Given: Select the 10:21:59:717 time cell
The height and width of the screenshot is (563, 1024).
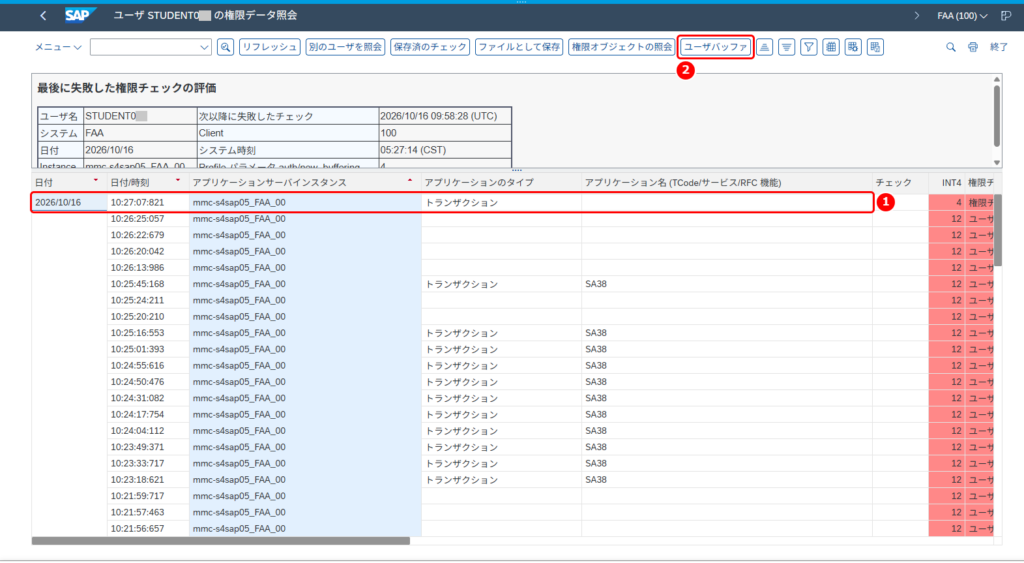Looking at the screenshot, I should (148, 496).
